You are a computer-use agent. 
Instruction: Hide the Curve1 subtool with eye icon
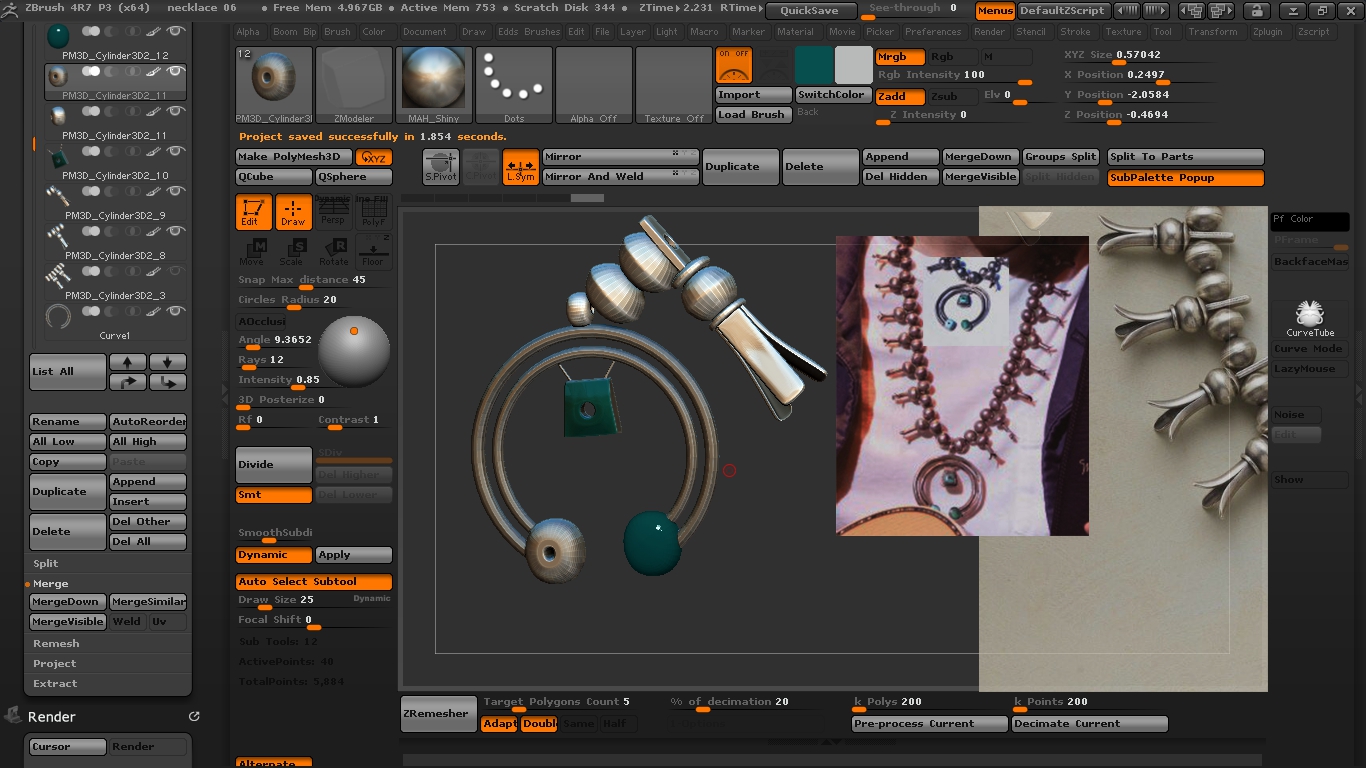175,311
